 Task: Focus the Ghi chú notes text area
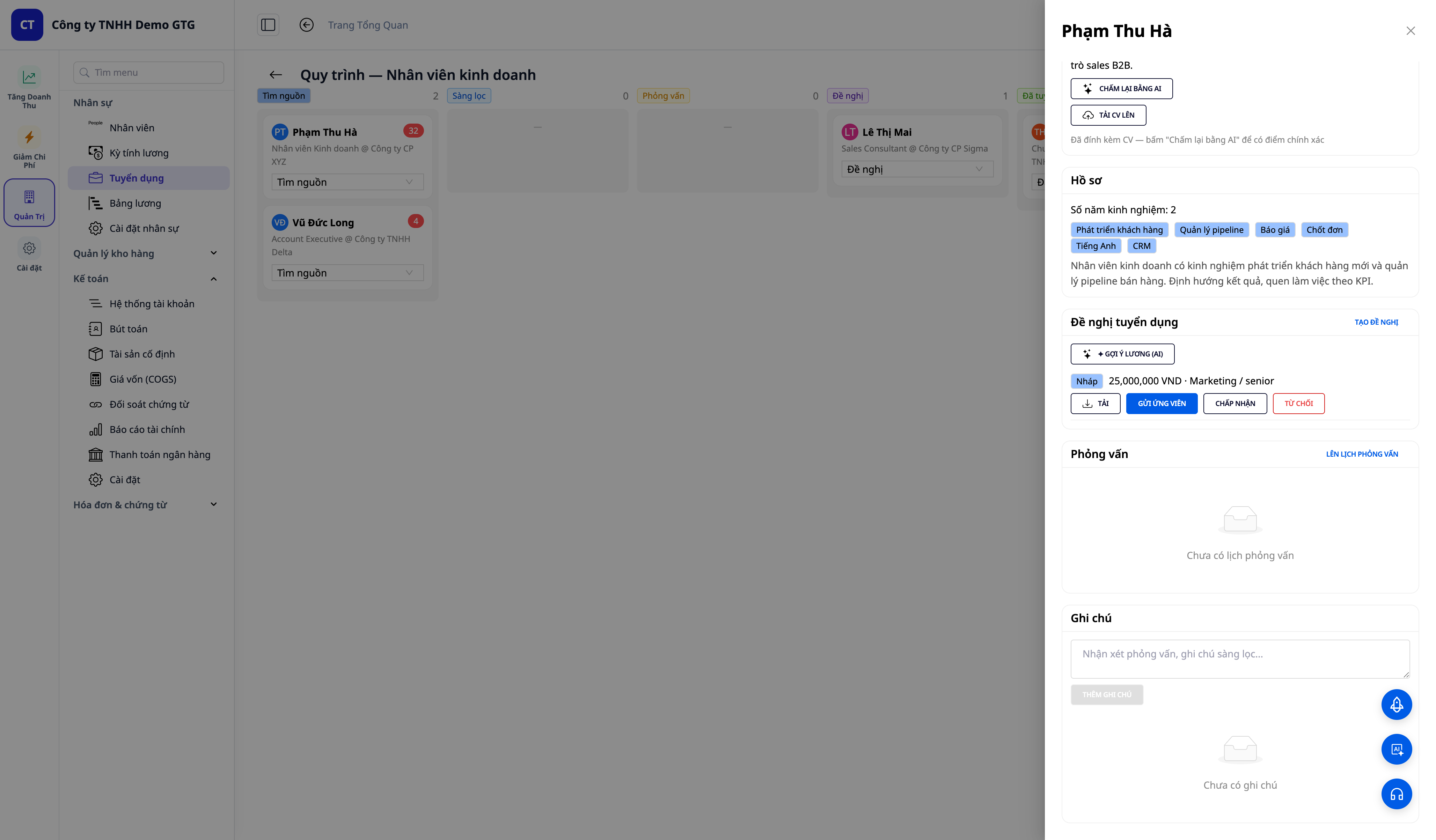coord(1240,659)
